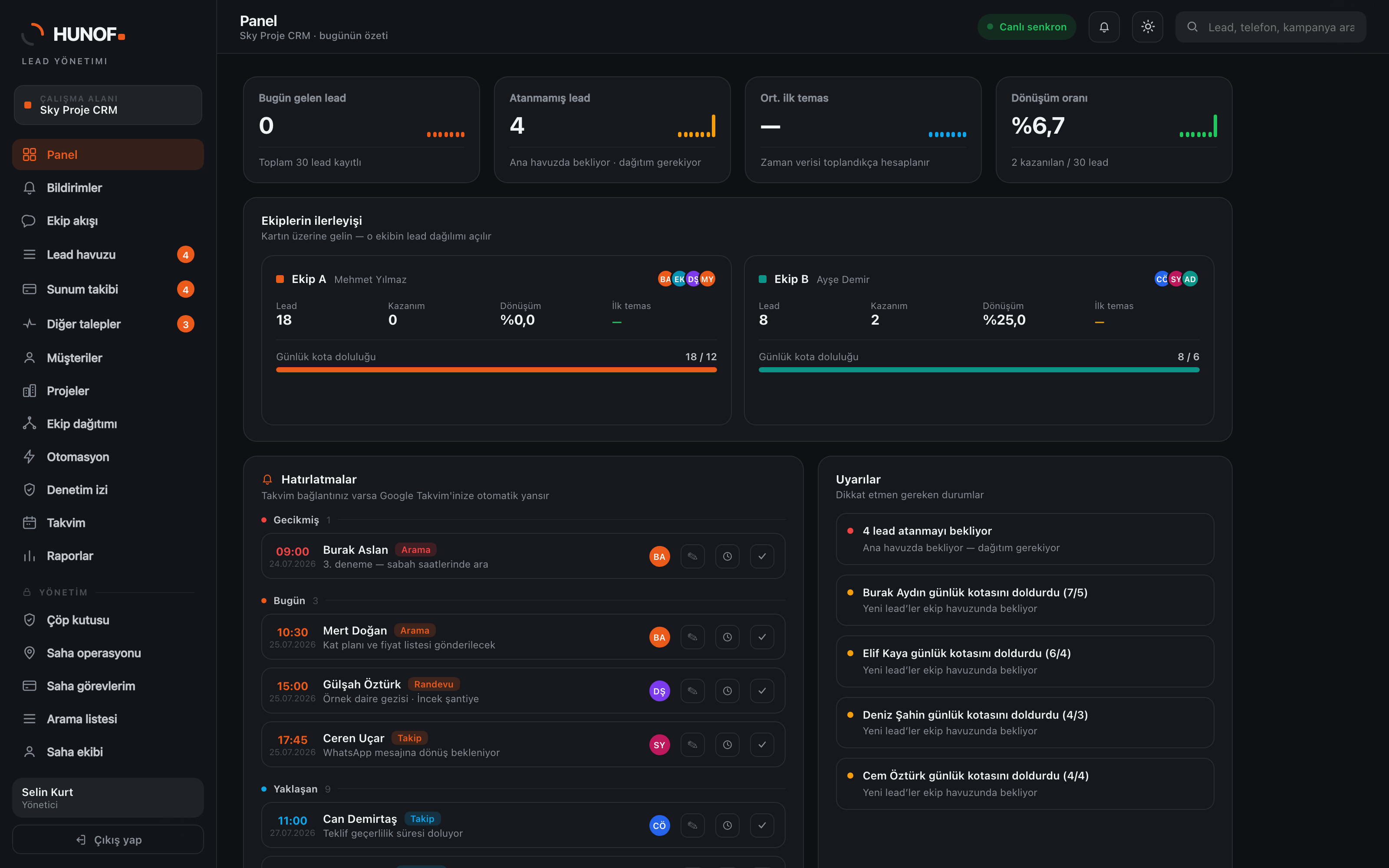Open the Bugün gelen lead stat card
This screenshot has height=868, width=1389.
(362, 130)
